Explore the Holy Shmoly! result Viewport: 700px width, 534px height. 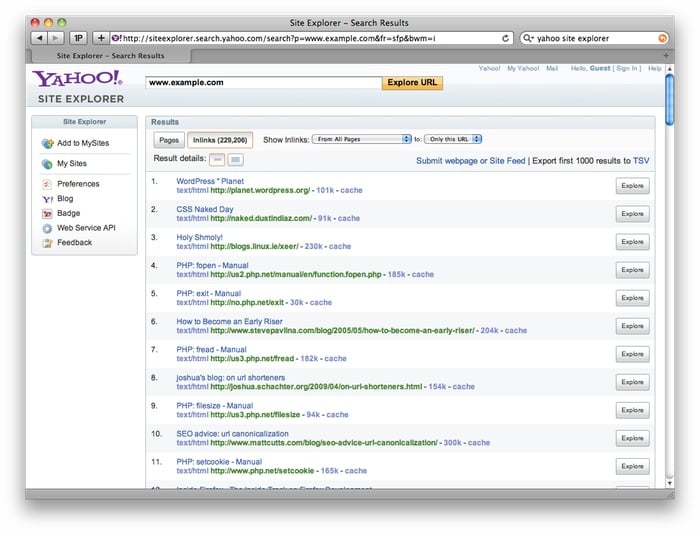point(633,242)
